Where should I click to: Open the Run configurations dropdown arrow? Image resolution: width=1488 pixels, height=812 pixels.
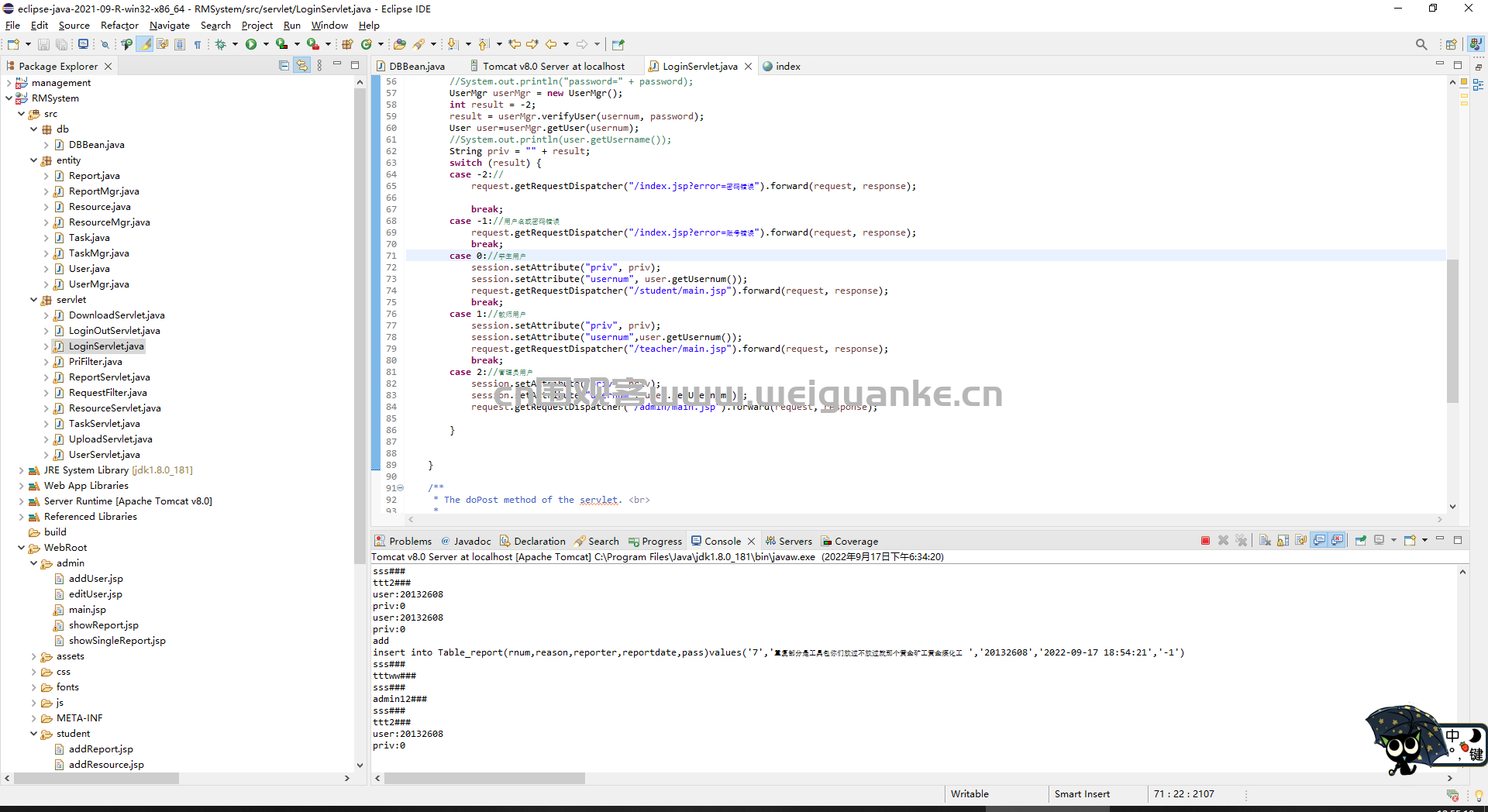pyautogui.click(x=266, y=45)
